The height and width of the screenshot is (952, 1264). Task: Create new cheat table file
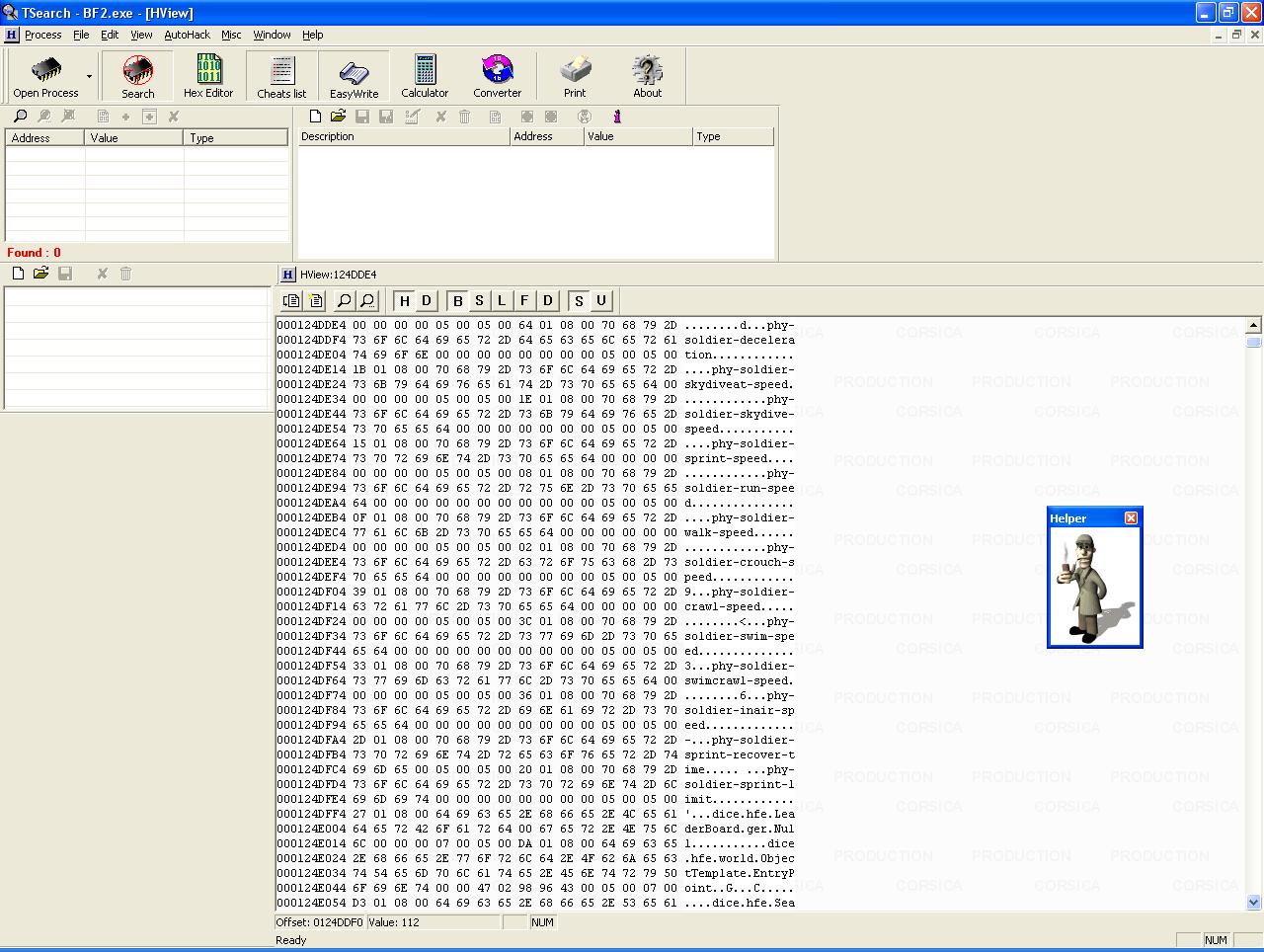click(315, 117)
